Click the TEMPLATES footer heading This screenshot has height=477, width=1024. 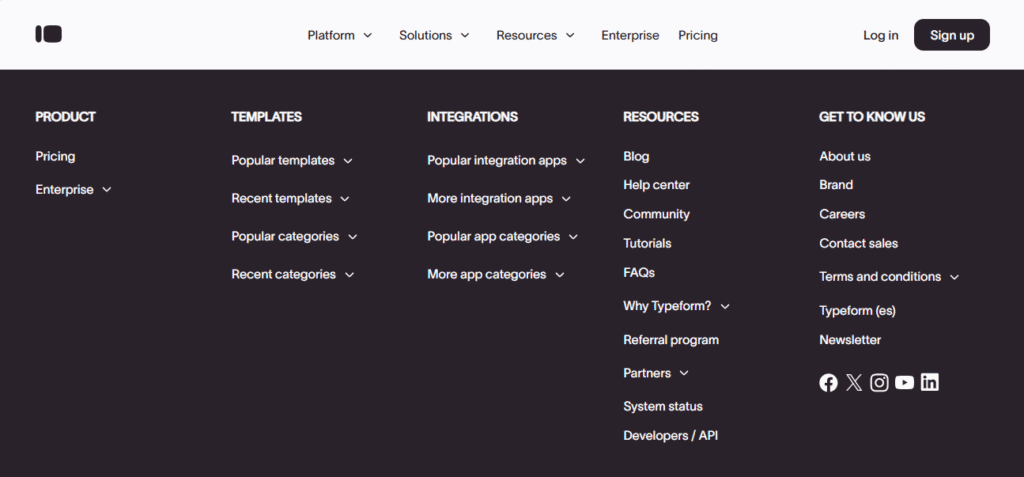point(266,117)
